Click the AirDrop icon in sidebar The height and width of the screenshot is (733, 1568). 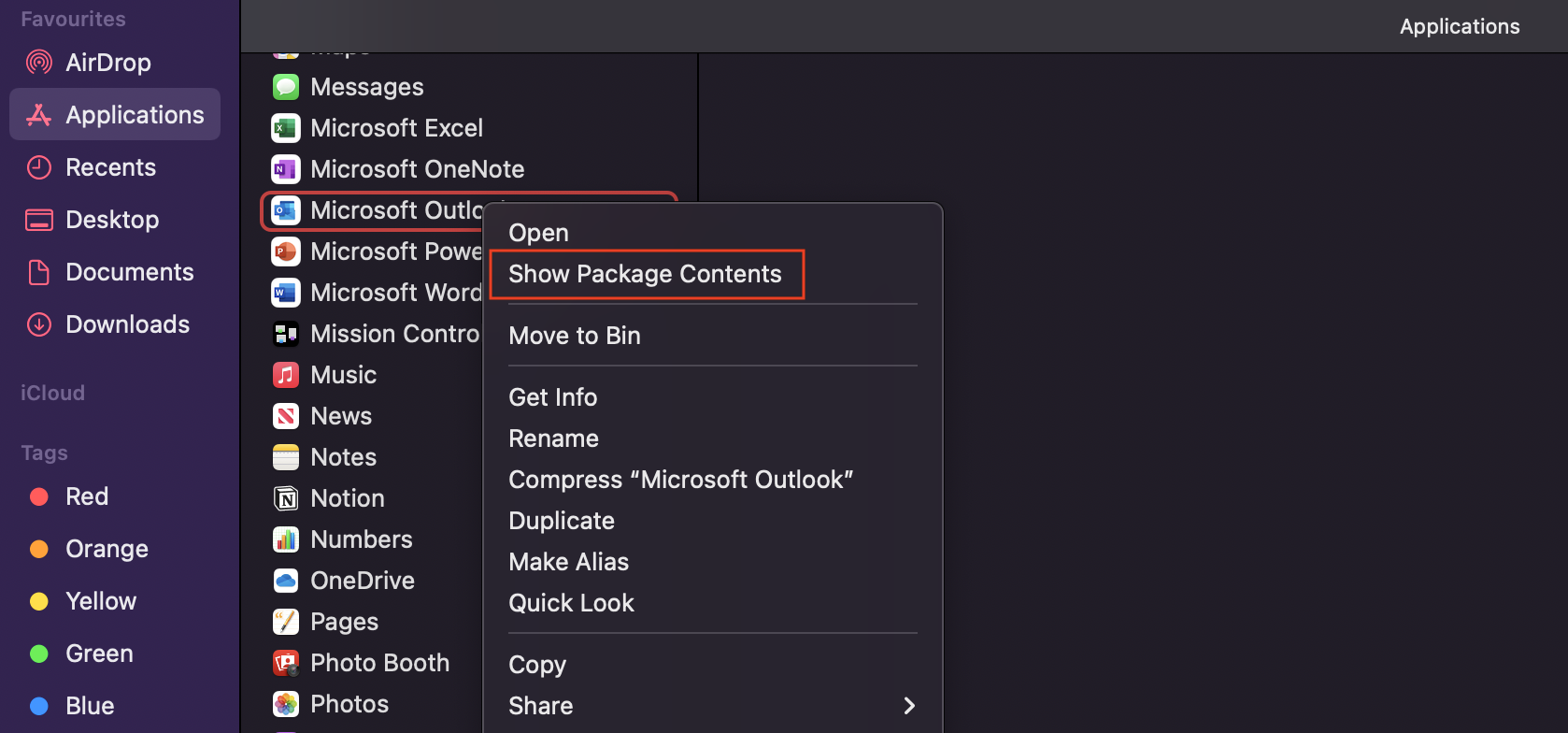[38, 63]
